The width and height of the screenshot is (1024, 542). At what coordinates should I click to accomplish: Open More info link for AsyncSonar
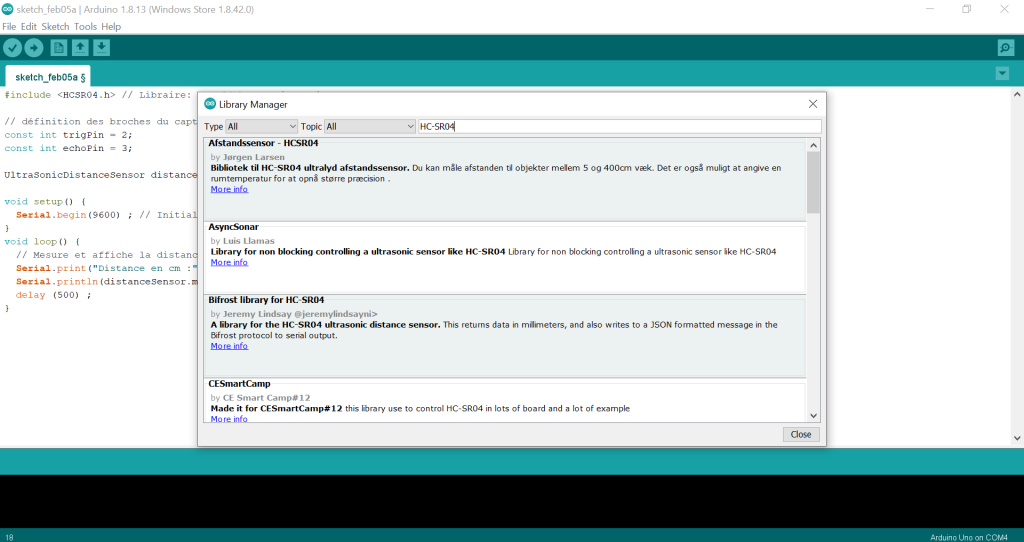[229, 262]
